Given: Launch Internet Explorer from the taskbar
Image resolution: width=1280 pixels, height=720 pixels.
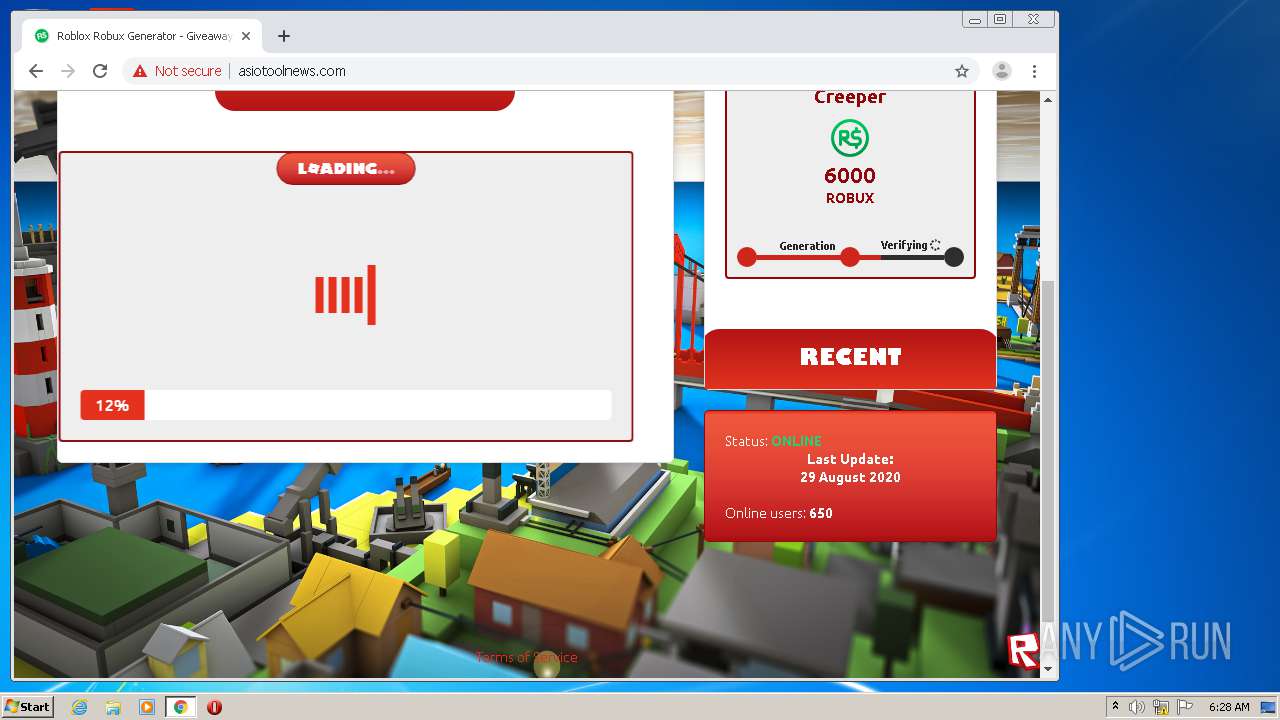Looking at the screenshot, I should pos(79,707).
